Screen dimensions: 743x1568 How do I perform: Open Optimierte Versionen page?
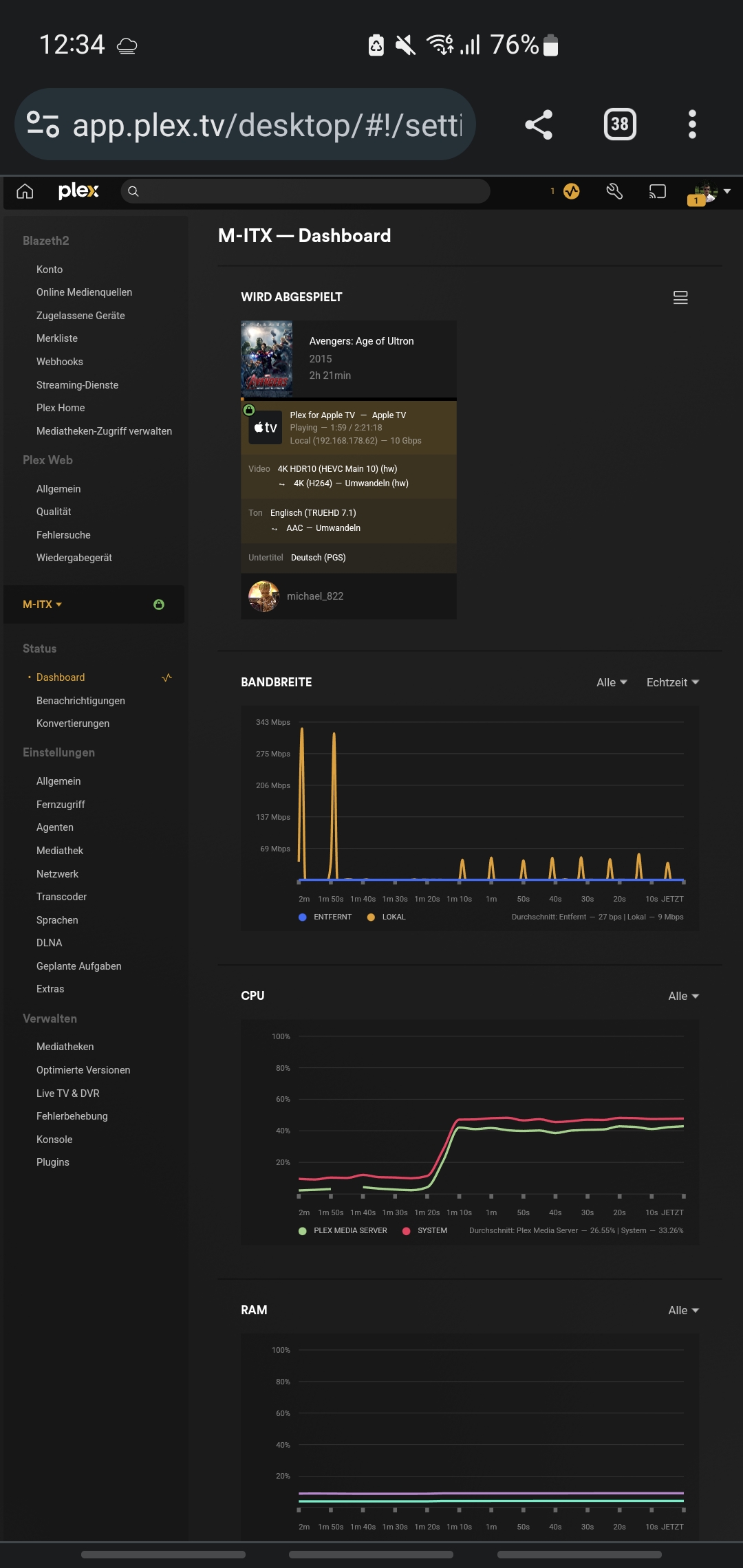[83, 1070]
